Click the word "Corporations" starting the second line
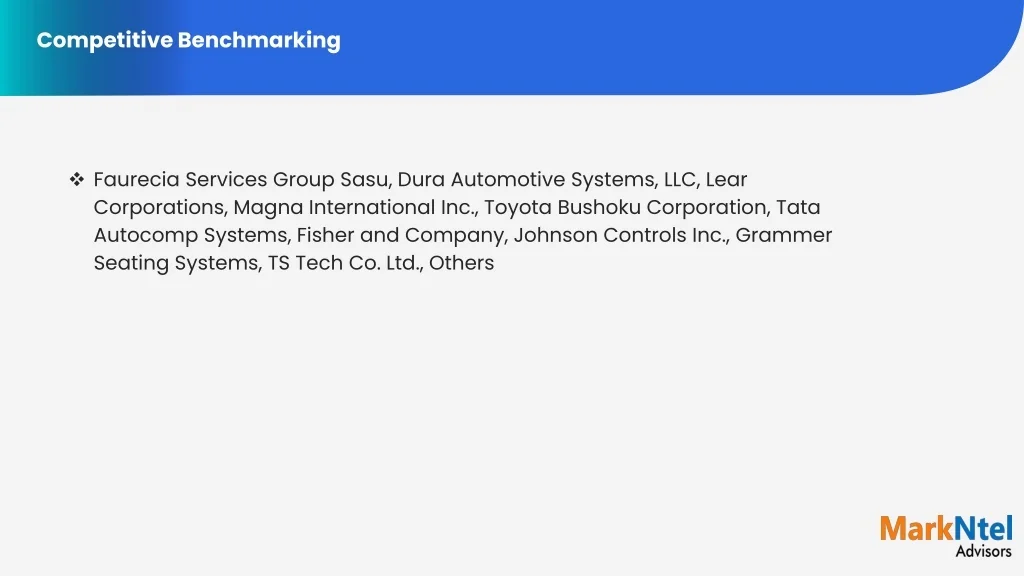 (x=159, y=208)
